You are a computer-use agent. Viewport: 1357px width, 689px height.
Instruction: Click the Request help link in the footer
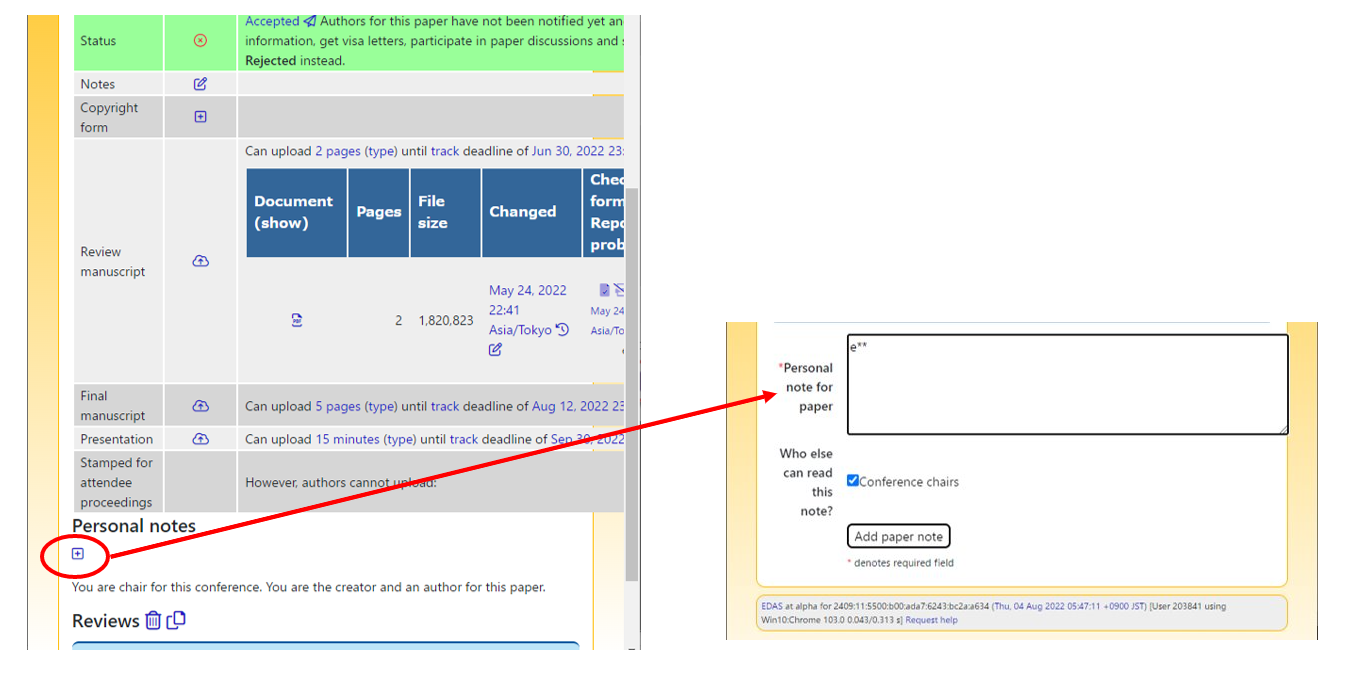pos(931,620)
